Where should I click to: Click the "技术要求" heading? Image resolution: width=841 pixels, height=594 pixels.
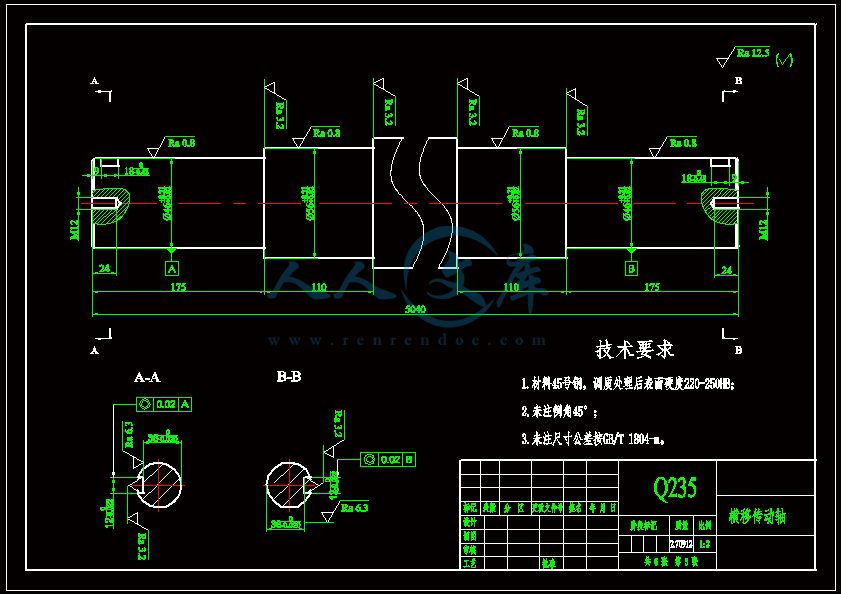click(635, 350)
